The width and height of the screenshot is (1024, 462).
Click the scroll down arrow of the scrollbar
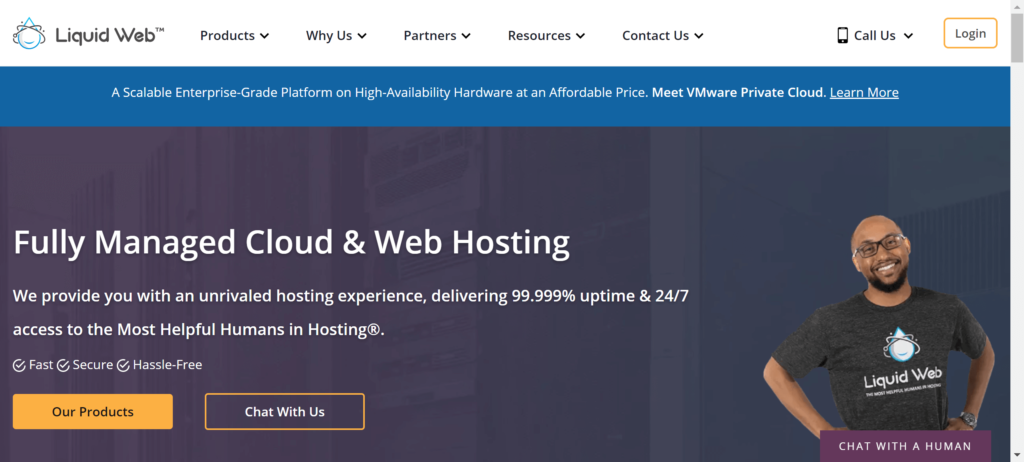click(1017, 455)
